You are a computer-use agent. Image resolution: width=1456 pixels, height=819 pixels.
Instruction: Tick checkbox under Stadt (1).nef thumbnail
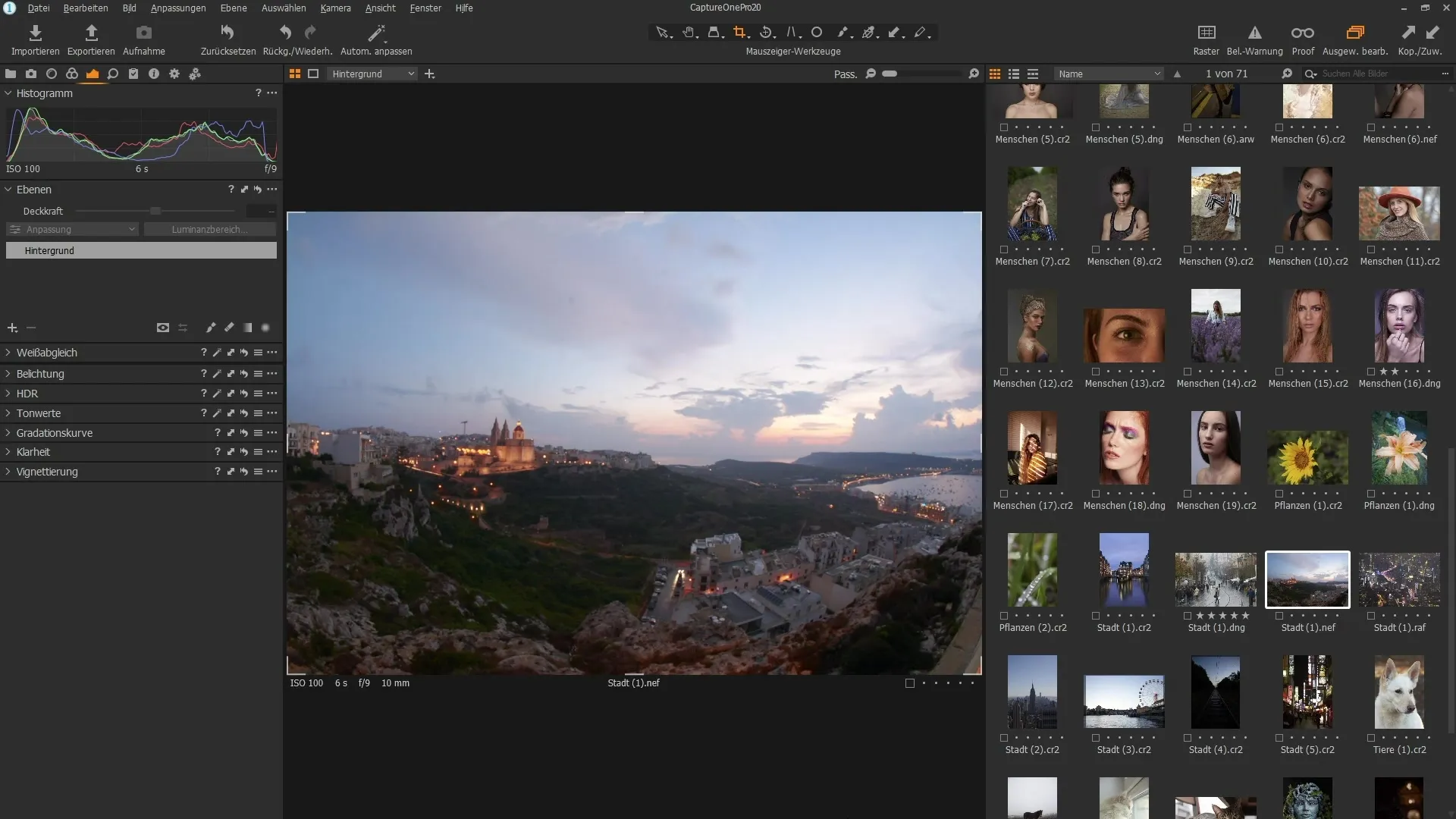1279,616
